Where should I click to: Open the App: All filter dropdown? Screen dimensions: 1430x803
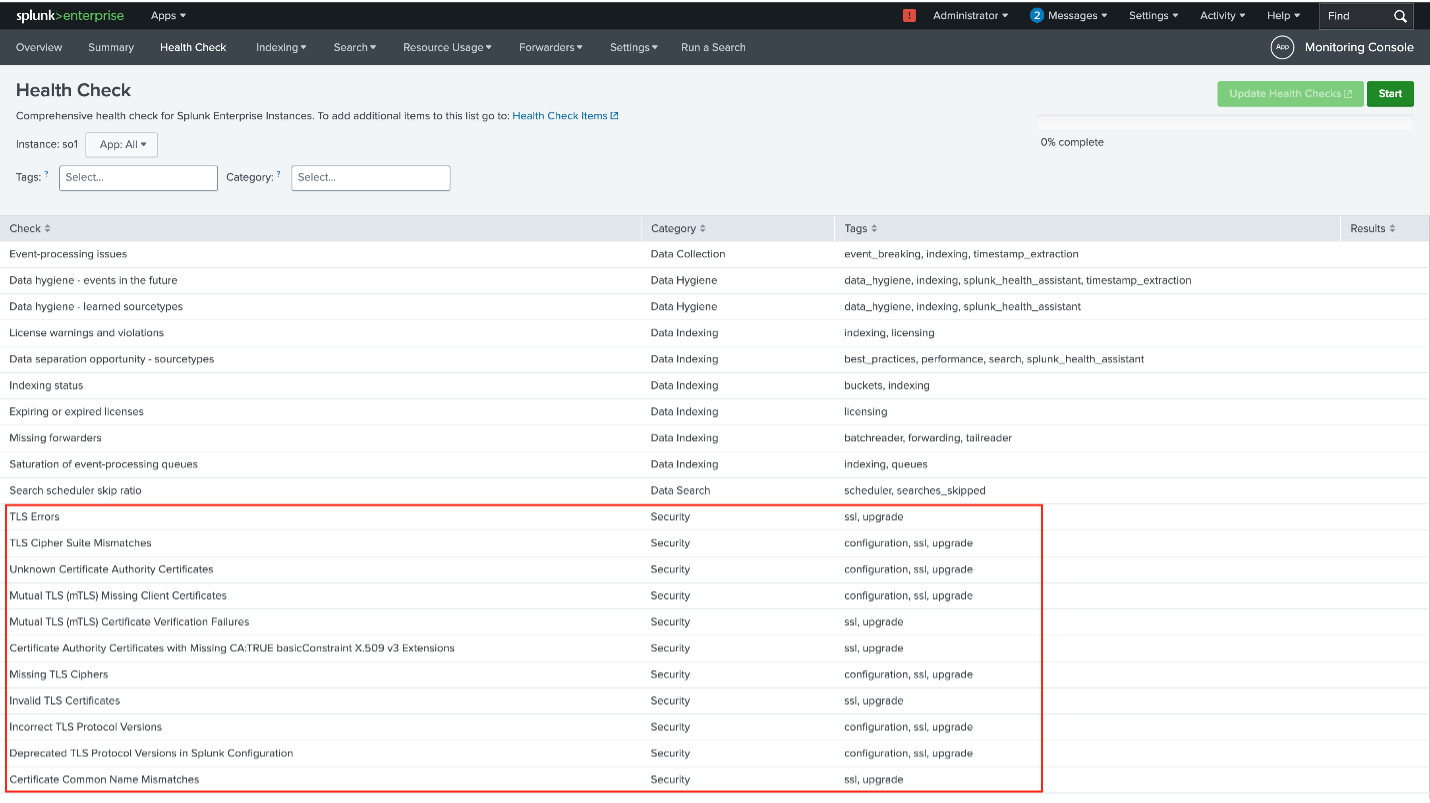click(122, 145)
